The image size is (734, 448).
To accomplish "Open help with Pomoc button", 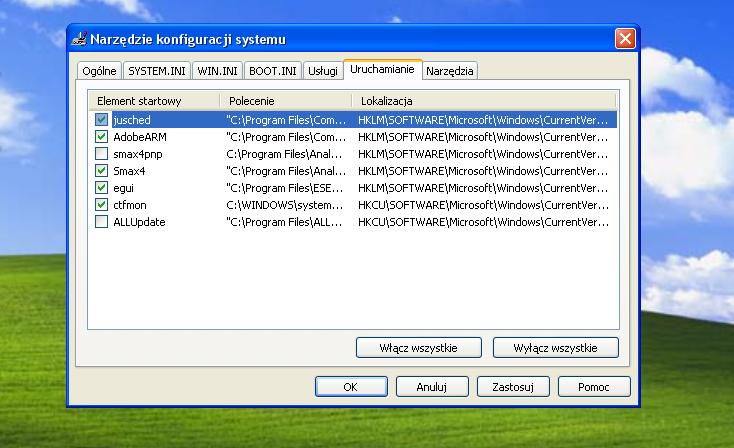I will tap(594, 387).
